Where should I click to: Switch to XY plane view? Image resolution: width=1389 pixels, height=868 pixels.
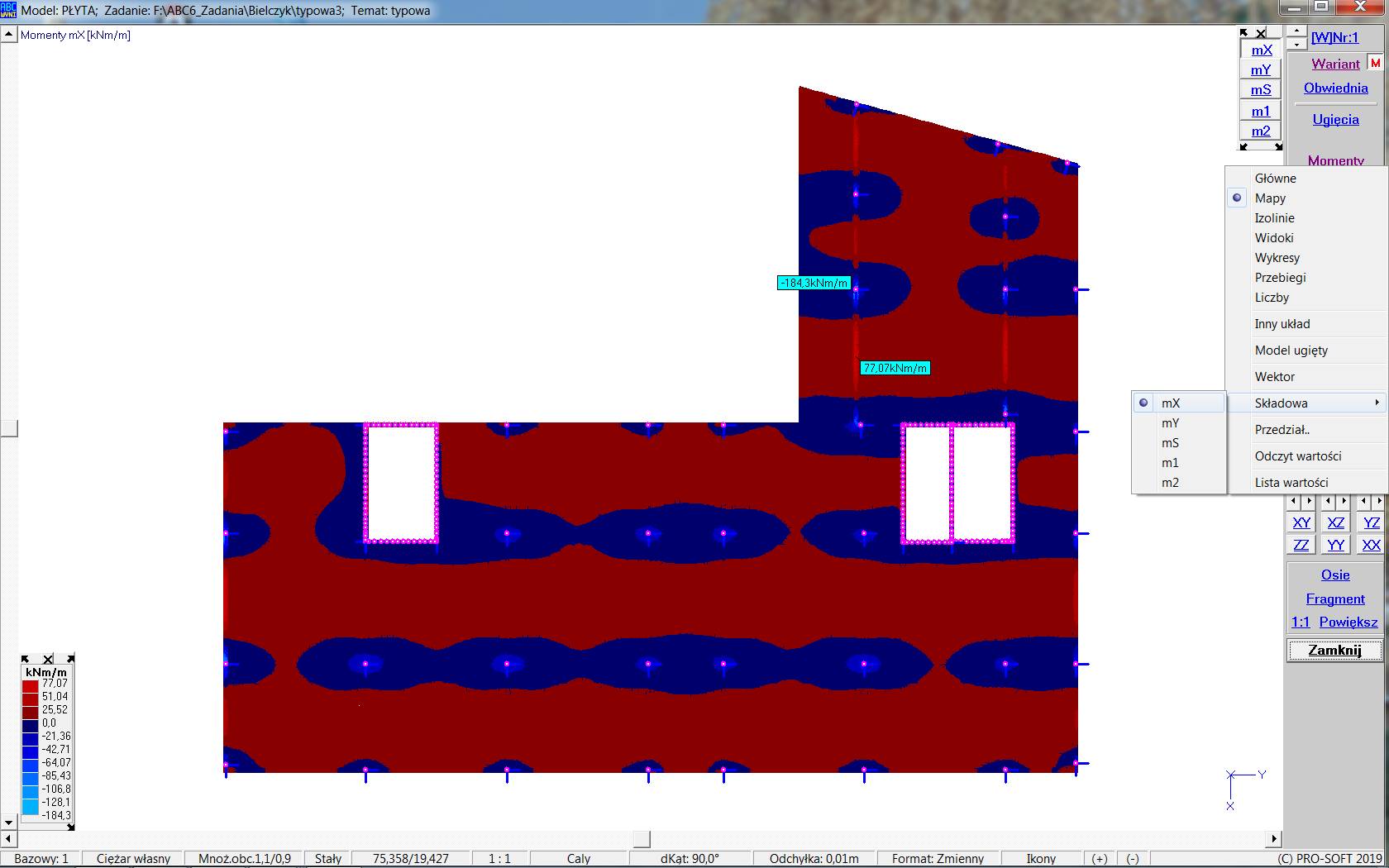click(x=1301, y=522)
